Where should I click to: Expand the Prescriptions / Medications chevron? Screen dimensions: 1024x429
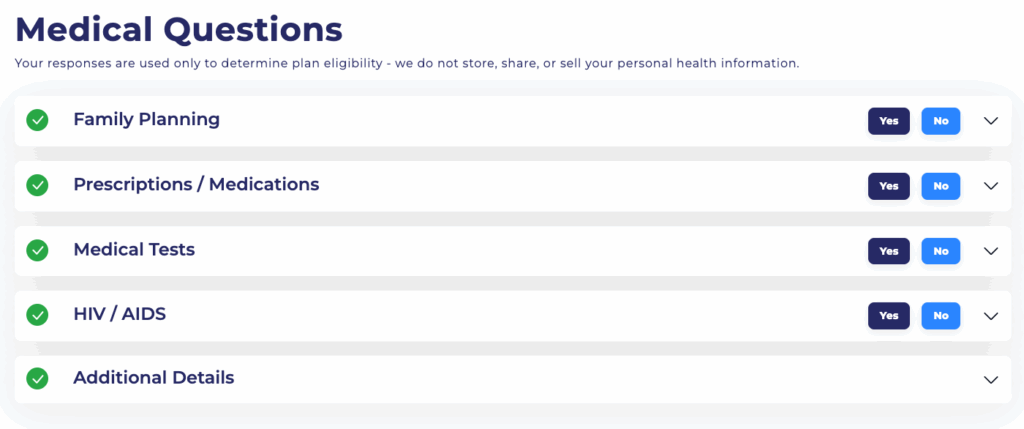(x=991, y=186)
